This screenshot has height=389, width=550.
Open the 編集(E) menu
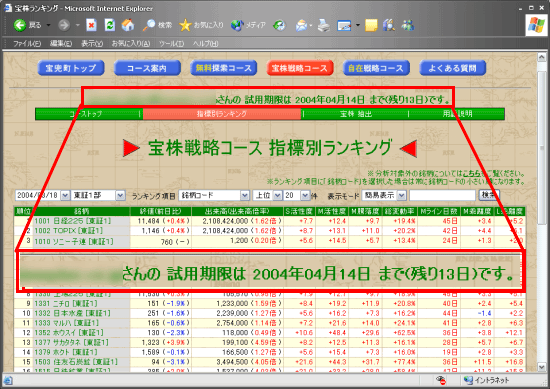(61, 44)
